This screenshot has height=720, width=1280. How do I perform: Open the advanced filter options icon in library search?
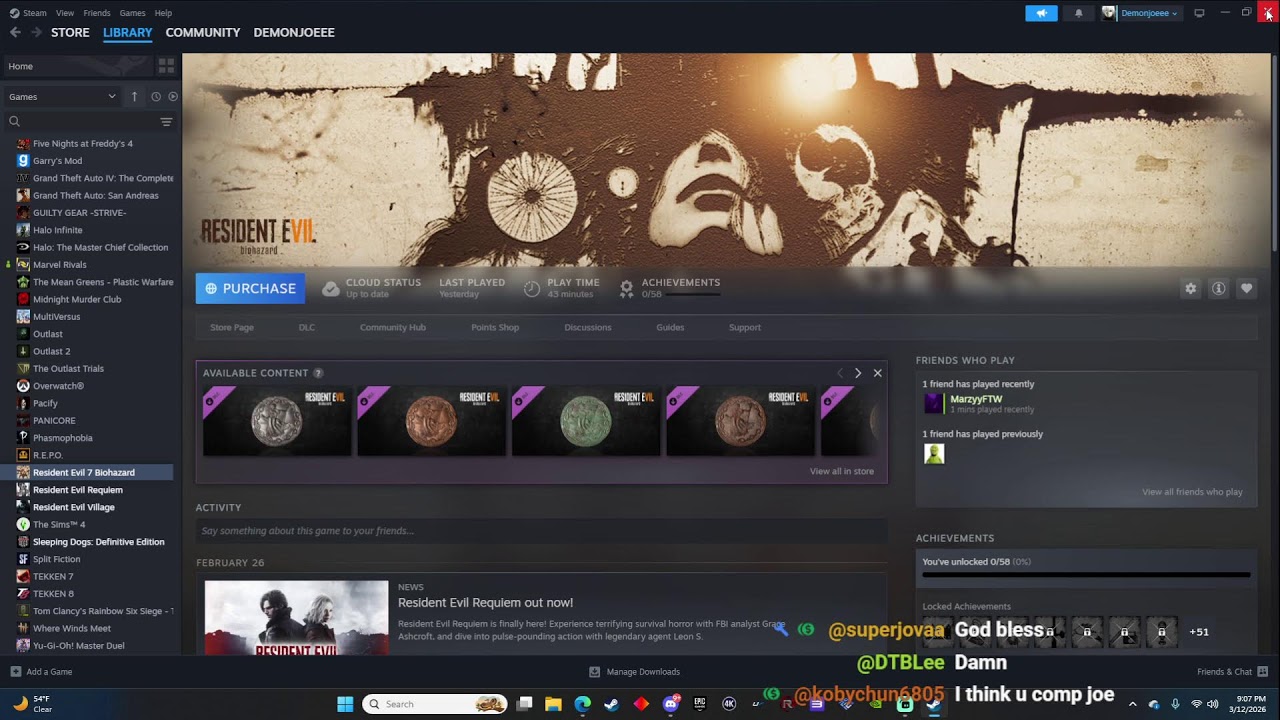[166, 122]
